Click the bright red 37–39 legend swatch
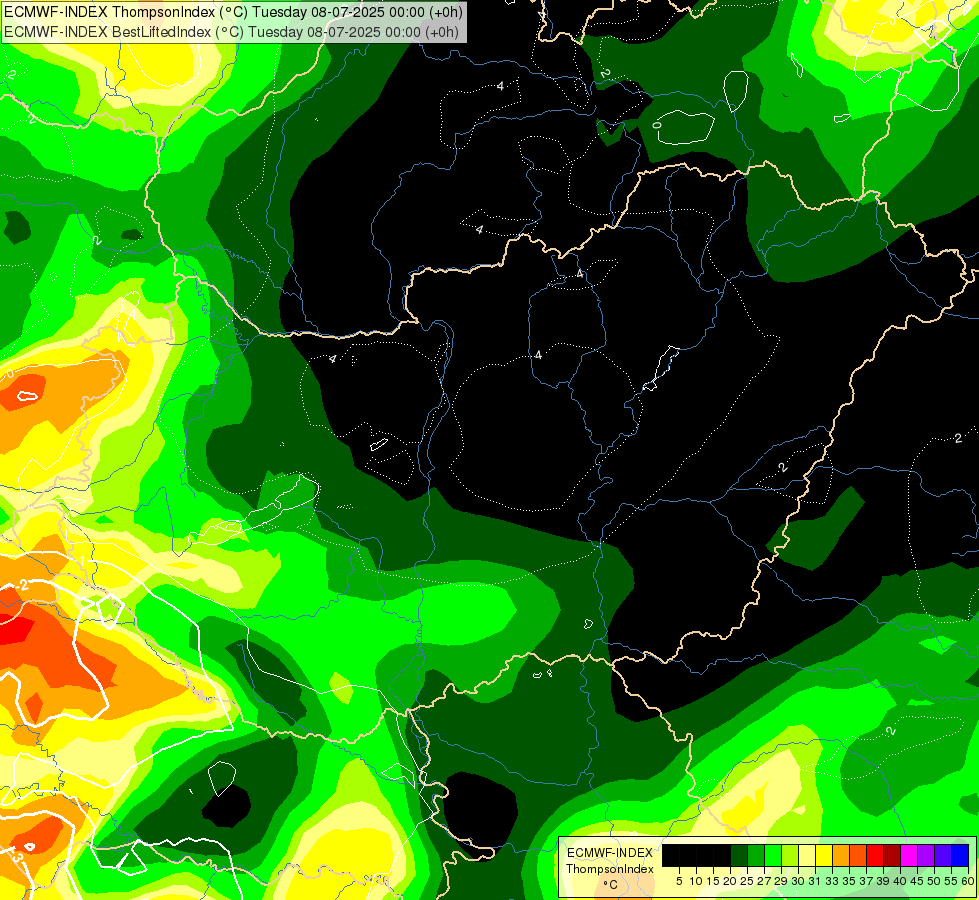Viewport: 979px width, 900px height. coord(875,855)
